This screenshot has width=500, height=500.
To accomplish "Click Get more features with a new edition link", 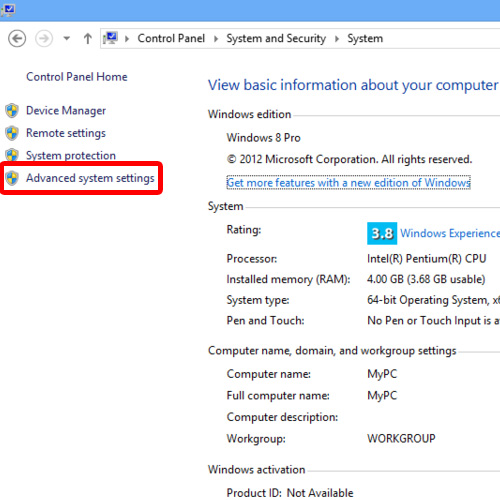I will [x=348, y=183].
